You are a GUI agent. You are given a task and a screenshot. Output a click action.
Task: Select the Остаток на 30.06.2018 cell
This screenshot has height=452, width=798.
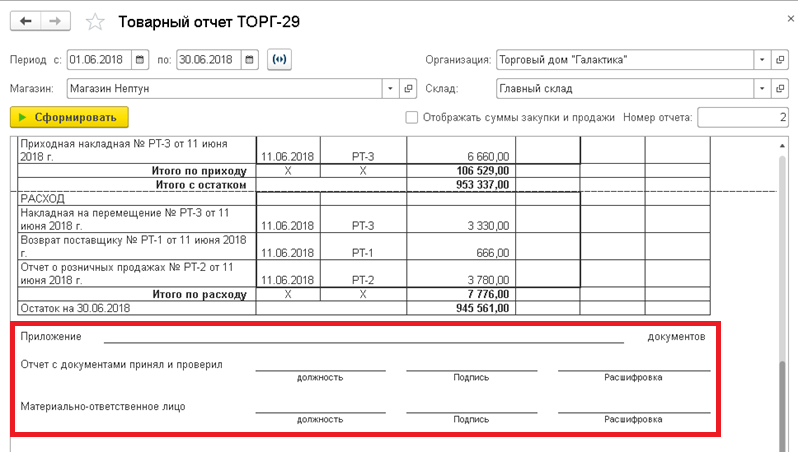(x=136, y=308)
